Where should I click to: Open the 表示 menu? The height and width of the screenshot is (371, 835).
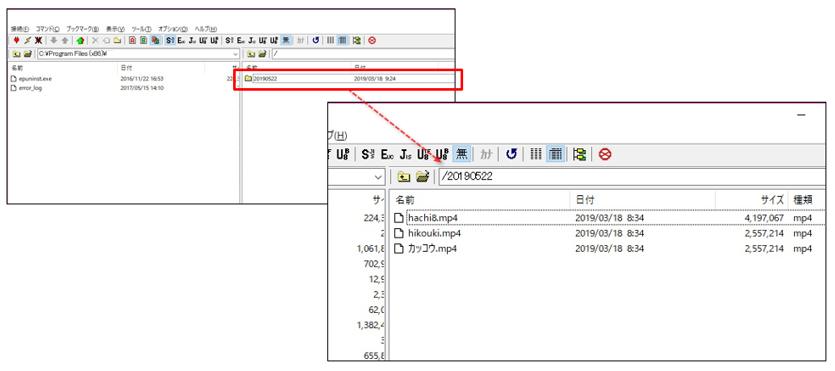tap(115, 29)
